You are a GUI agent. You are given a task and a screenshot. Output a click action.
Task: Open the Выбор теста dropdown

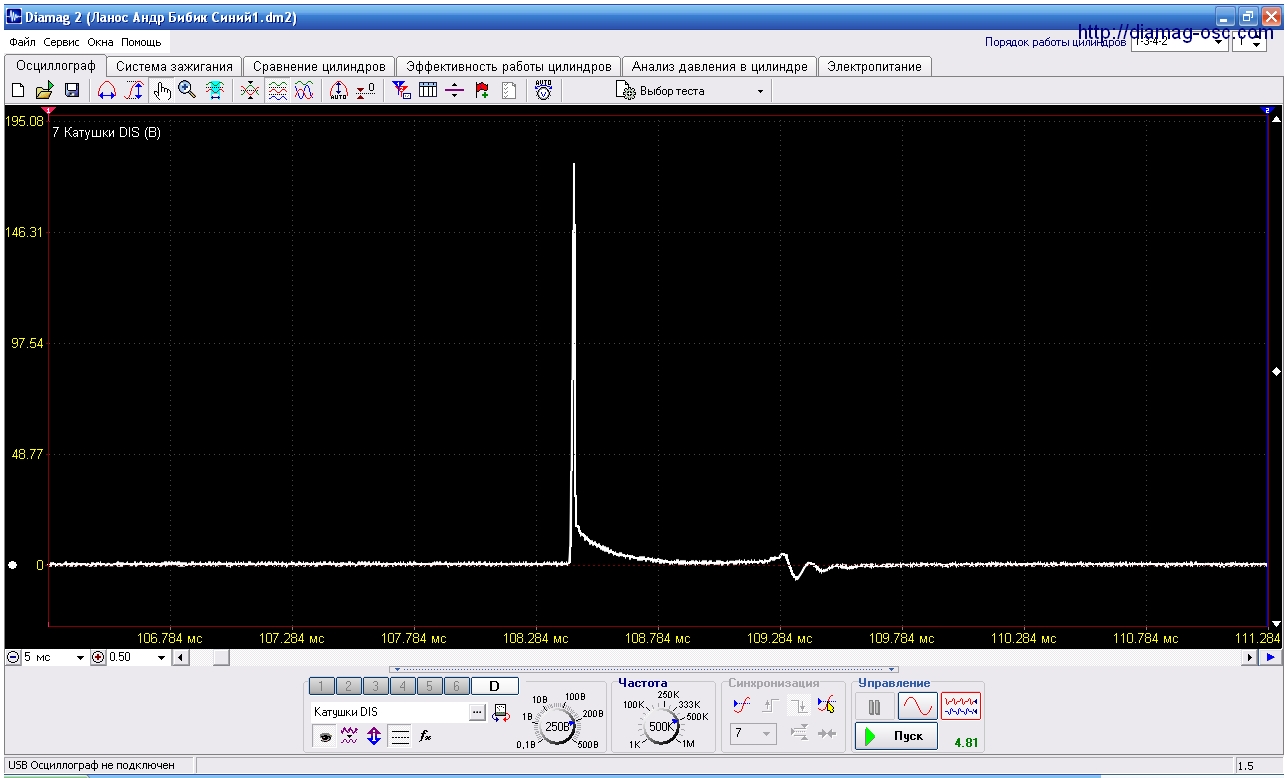[692, 91]
